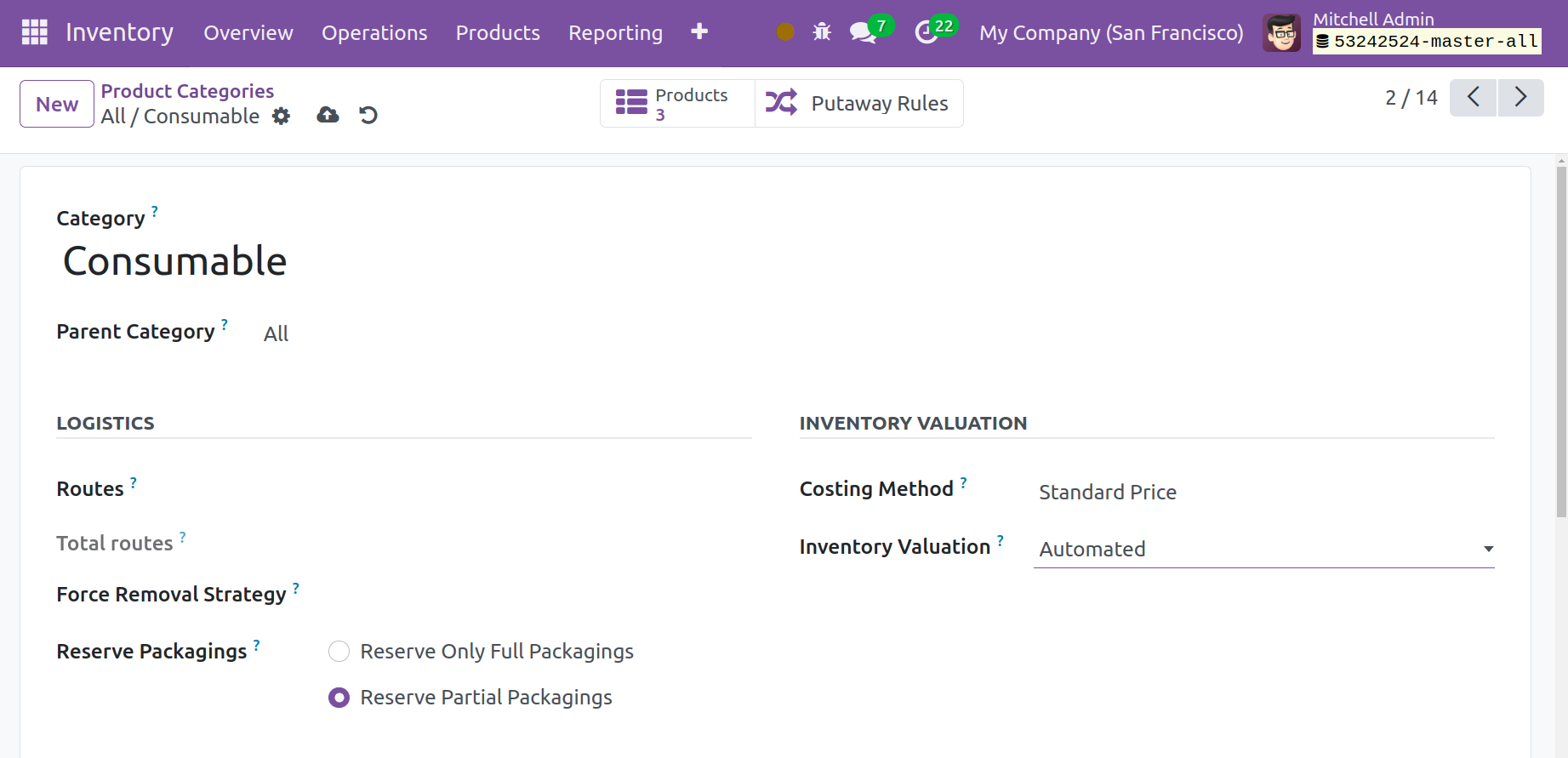
Task: Click the orange status dot indicator
Action: pyautogui.click(x=784, y=32)
